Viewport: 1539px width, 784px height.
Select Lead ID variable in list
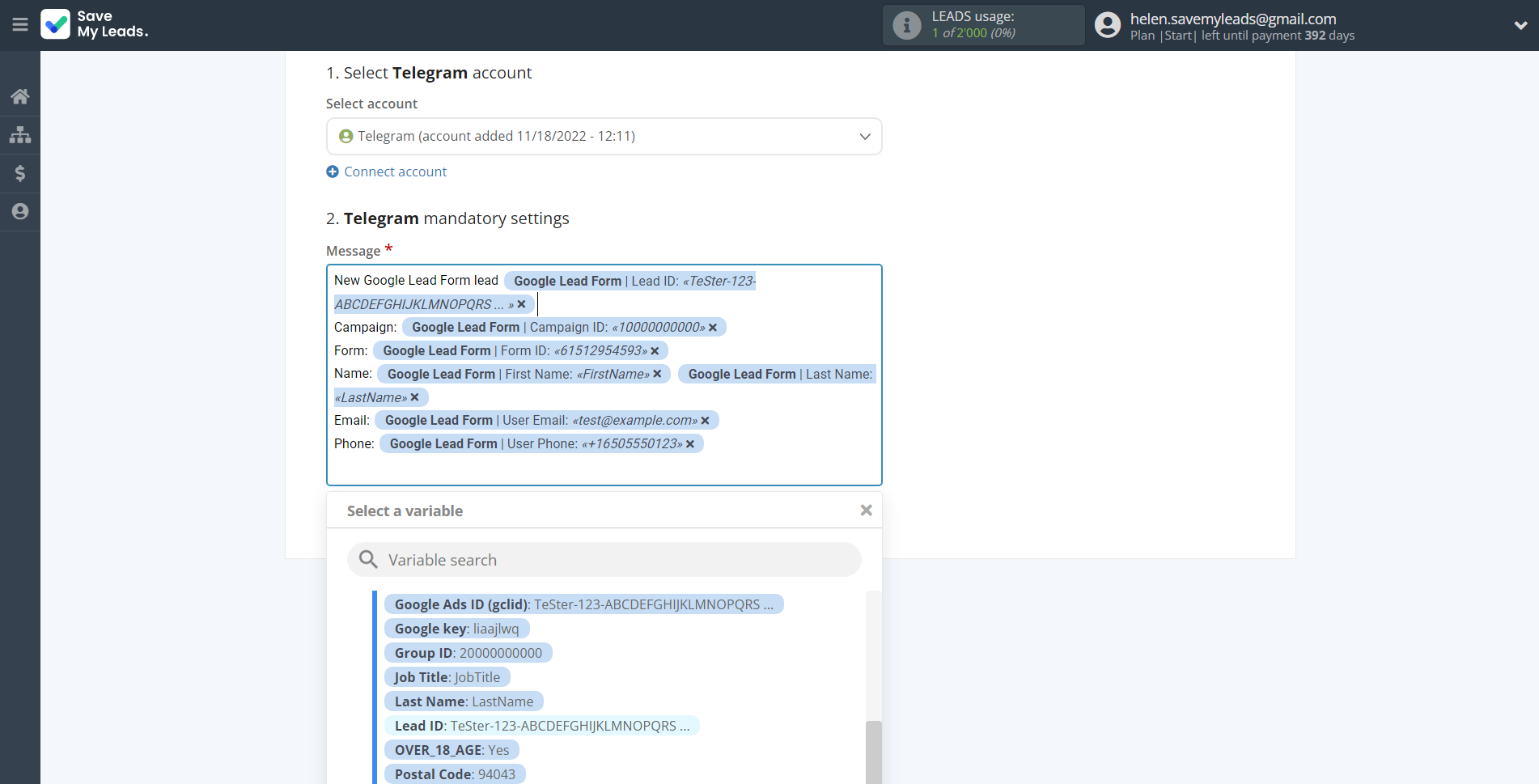pyautogui.click(x=541, y=726)
